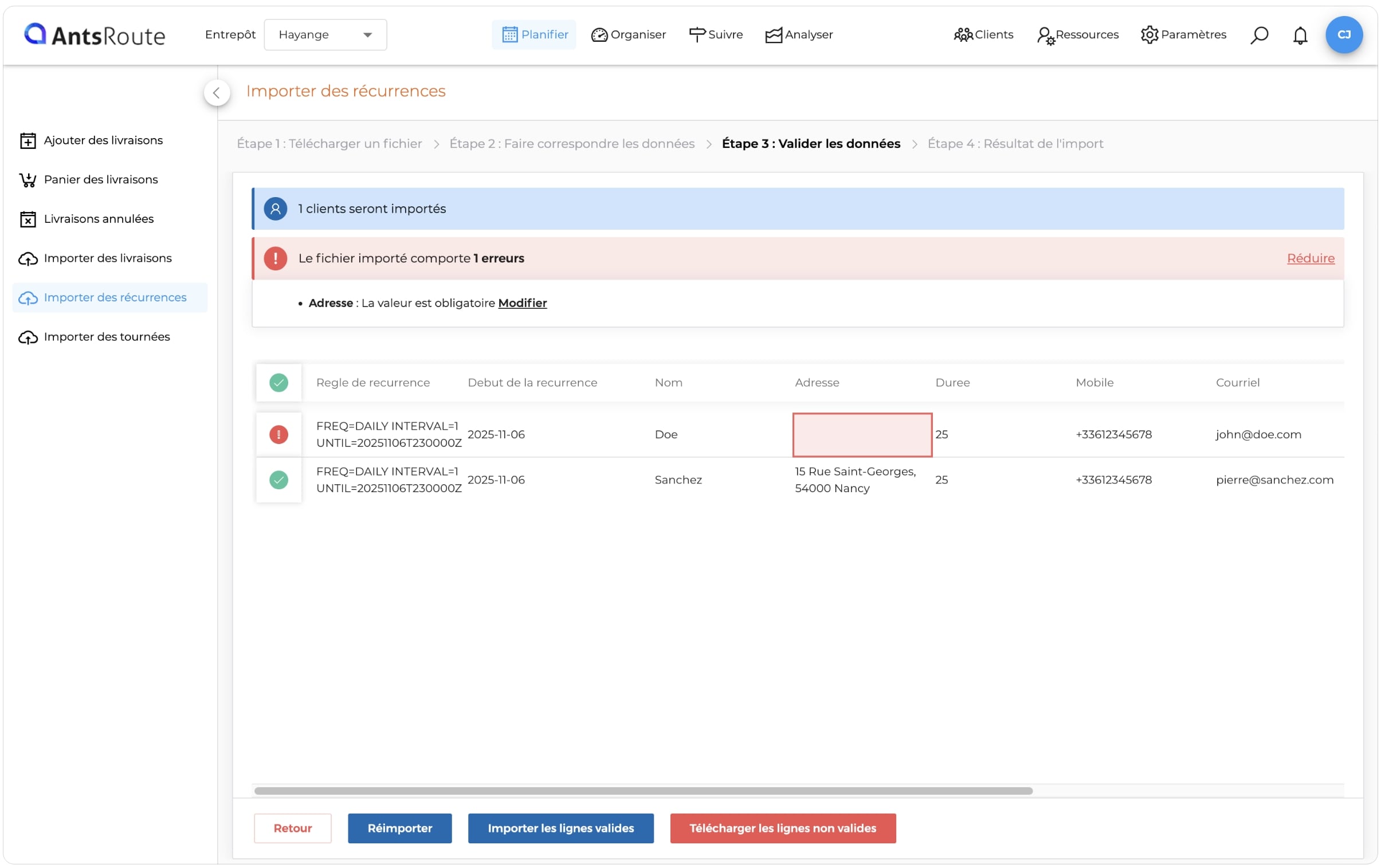The width and height of the screenshot is (1381, 868).
Task: Click the Sanchez name cell
Action: (x=678, y=480)
